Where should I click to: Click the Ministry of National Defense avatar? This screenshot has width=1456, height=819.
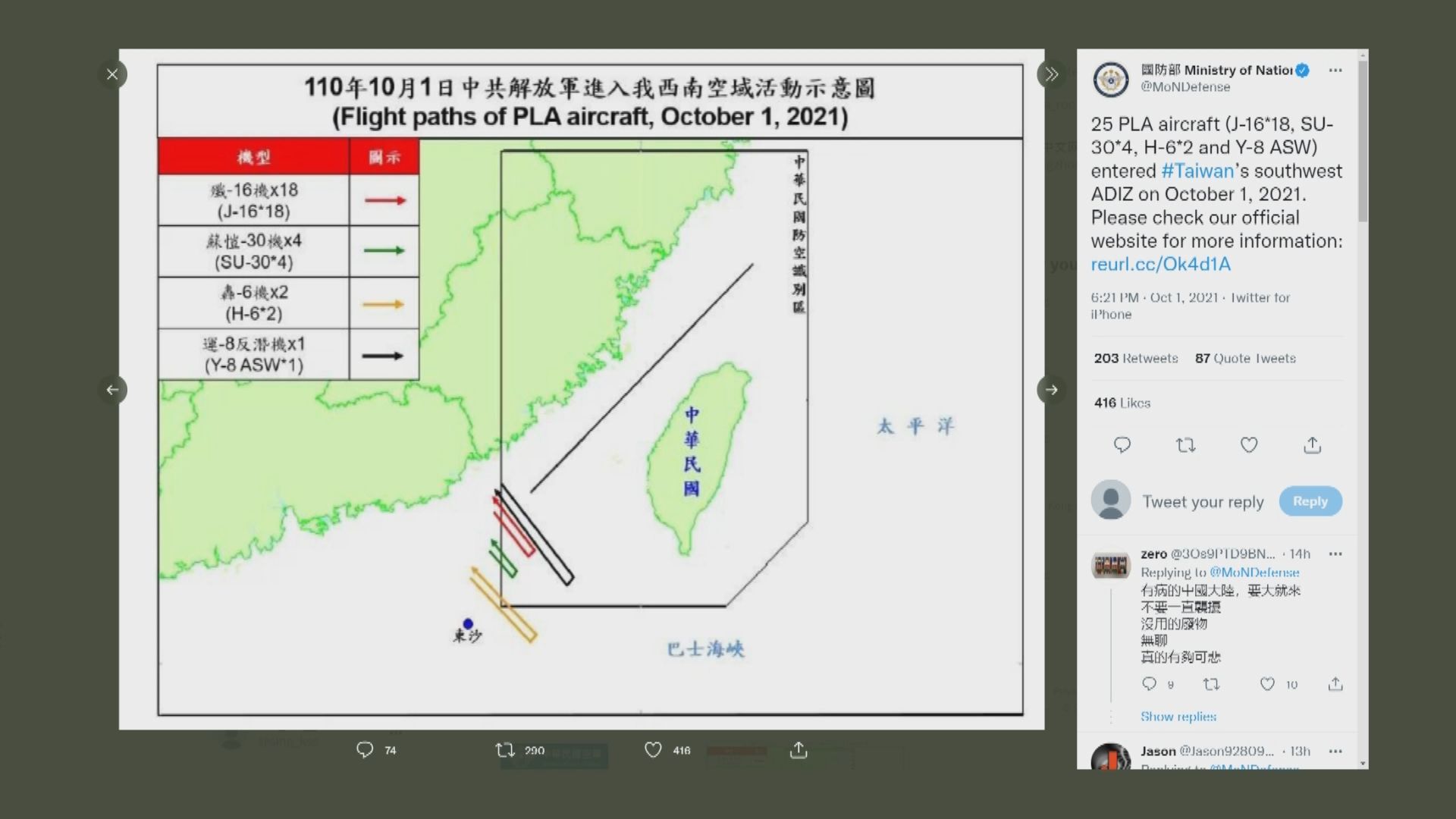[x=1110, y=79]
